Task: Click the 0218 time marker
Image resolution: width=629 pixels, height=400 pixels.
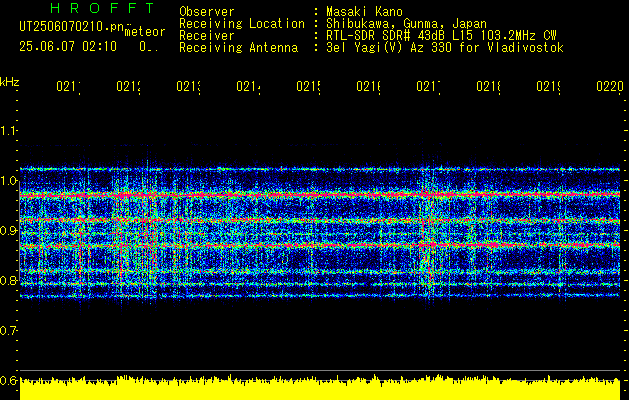Action: [x=489, y=86]
